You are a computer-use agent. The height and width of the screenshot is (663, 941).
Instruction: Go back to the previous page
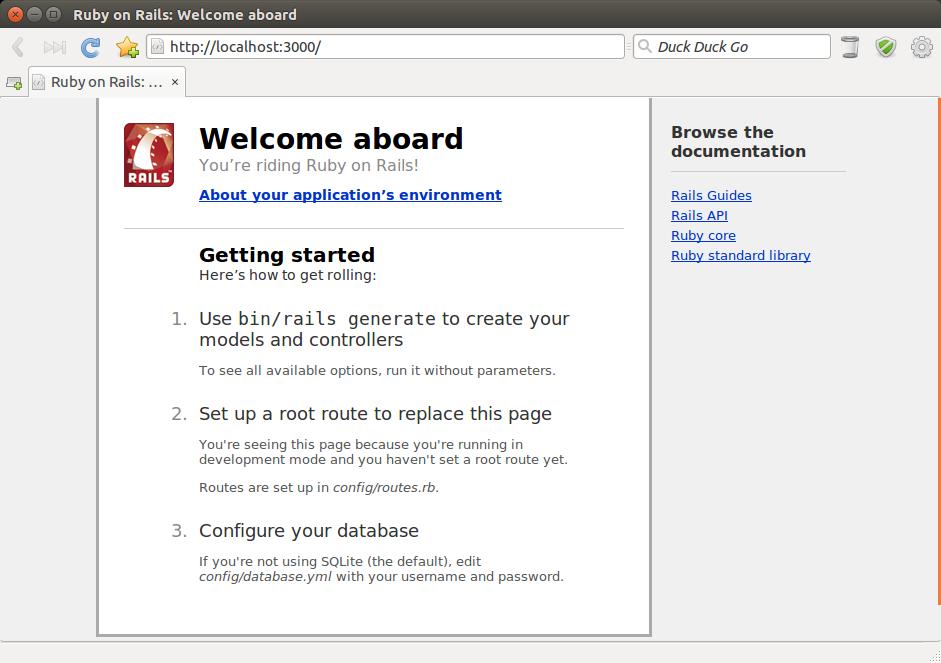[18, 47]
